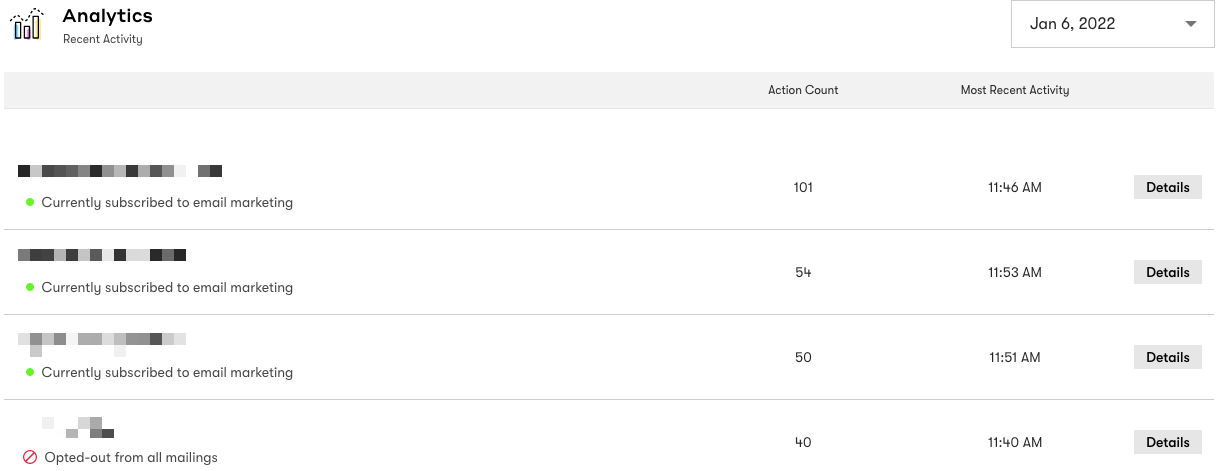Click the date dropdown arrow

pos(1191,25)
